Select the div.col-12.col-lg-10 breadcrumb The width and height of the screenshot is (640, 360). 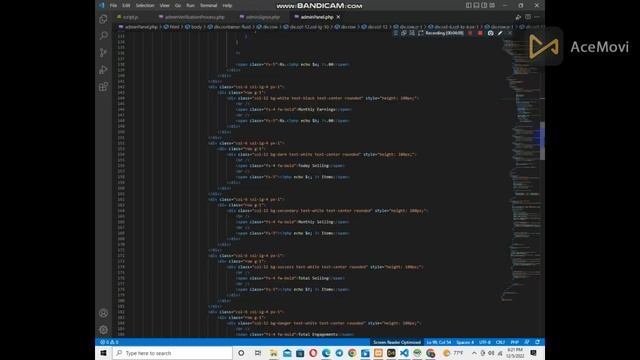[306, 27]
